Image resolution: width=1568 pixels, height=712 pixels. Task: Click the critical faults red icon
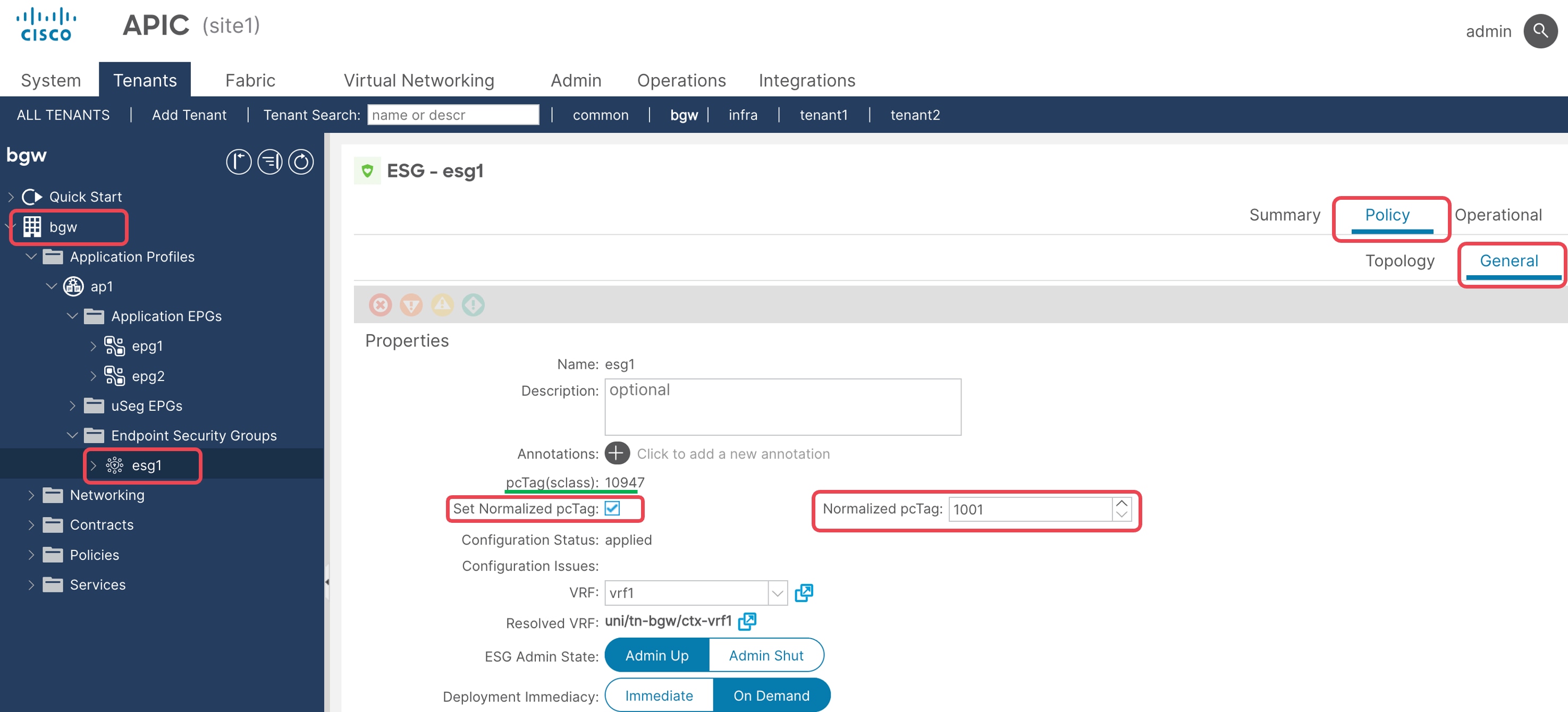381,304
